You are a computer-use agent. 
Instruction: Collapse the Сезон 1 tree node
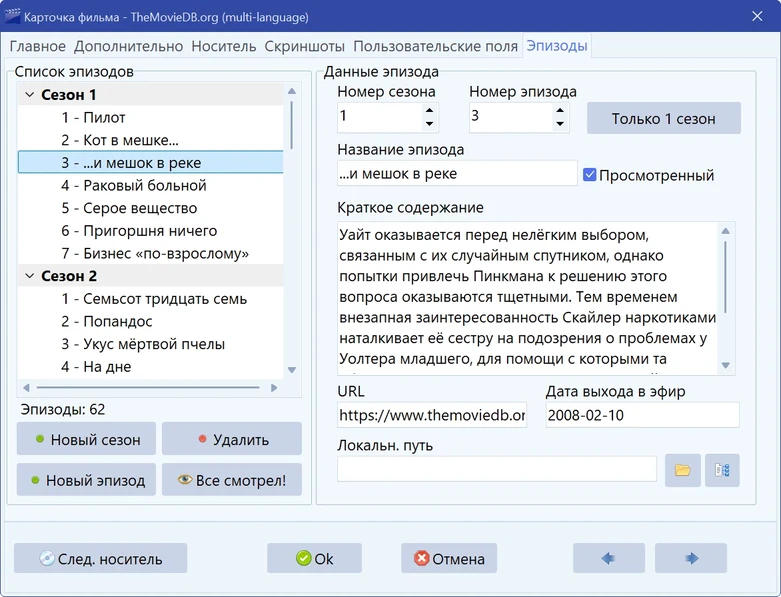click(29, 94)
